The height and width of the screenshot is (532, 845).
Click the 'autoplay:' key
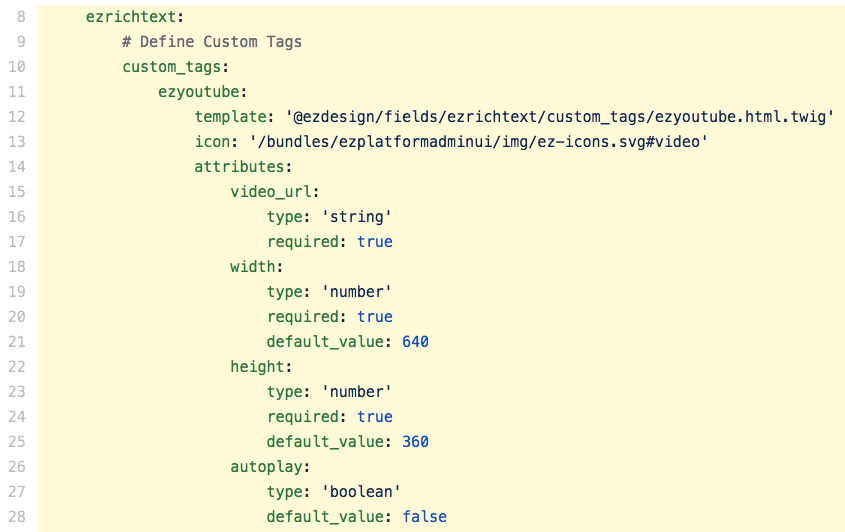[x=270, y=467]
